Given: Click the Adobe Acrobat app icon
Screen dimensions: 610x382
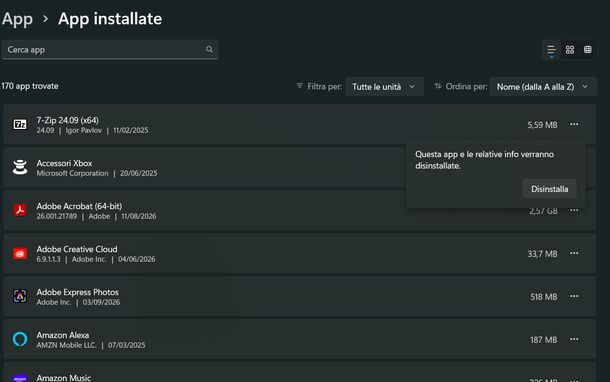Looking at the screenshot, I should 20,210.
